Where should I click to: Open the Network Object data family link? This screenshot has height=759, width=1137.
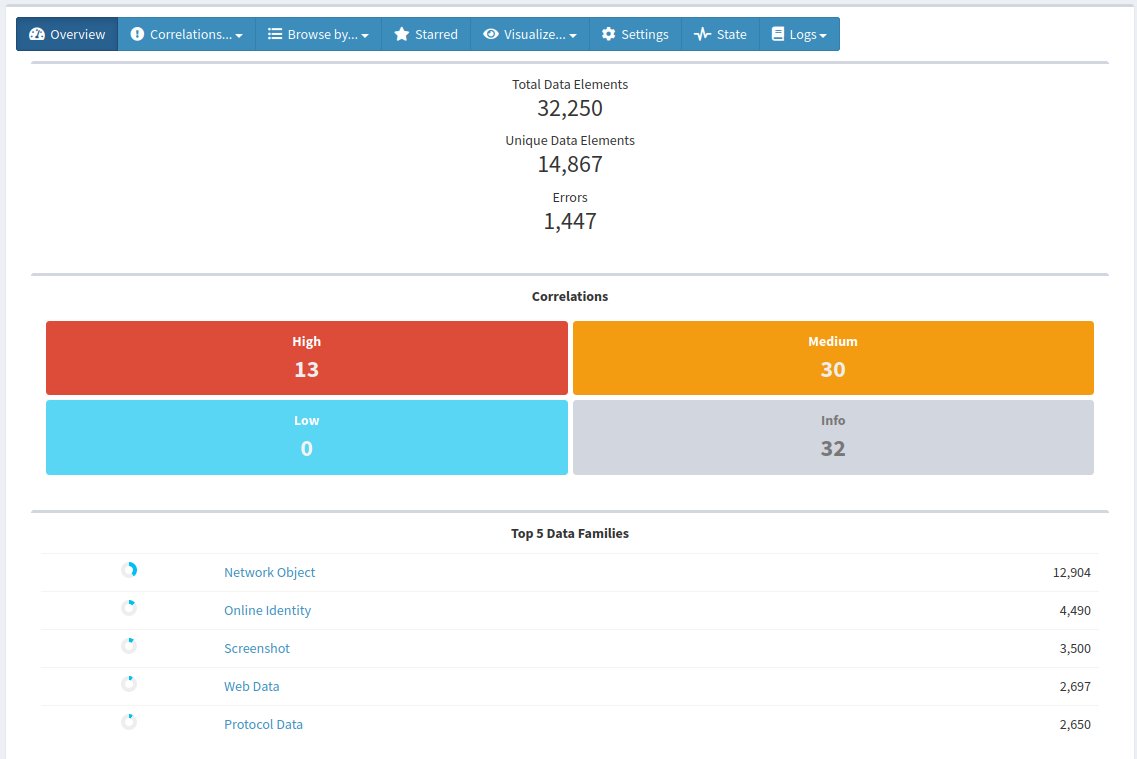click(x=270, y=572)
